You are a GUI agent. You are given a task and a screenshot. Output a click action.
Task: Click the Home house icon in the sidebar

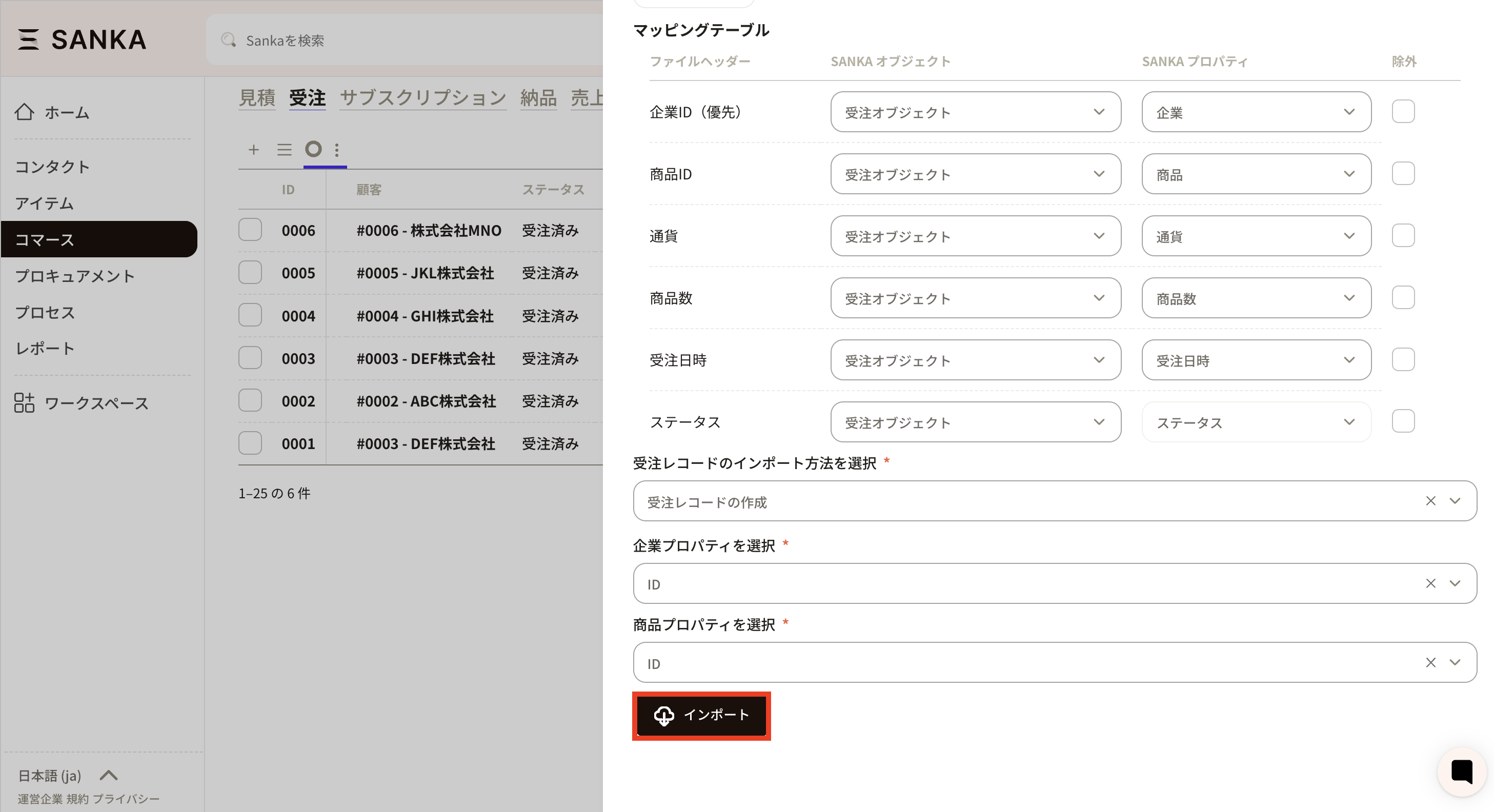coord(25,111)
